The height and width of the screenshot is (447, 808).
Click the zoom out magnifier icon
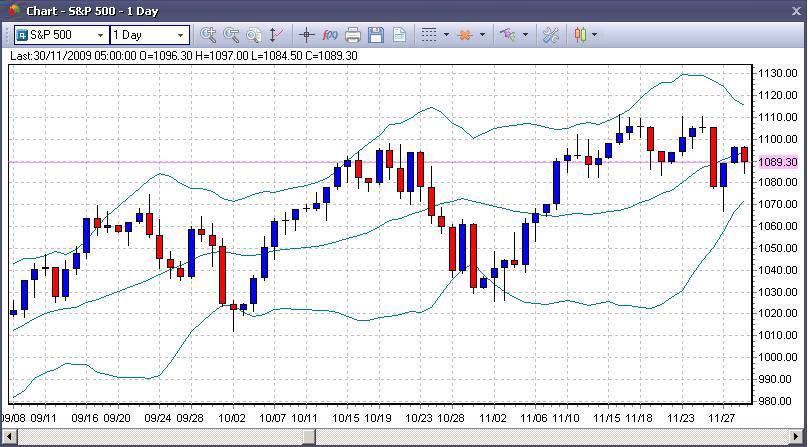pyautogui.click(x=231, y=35)
